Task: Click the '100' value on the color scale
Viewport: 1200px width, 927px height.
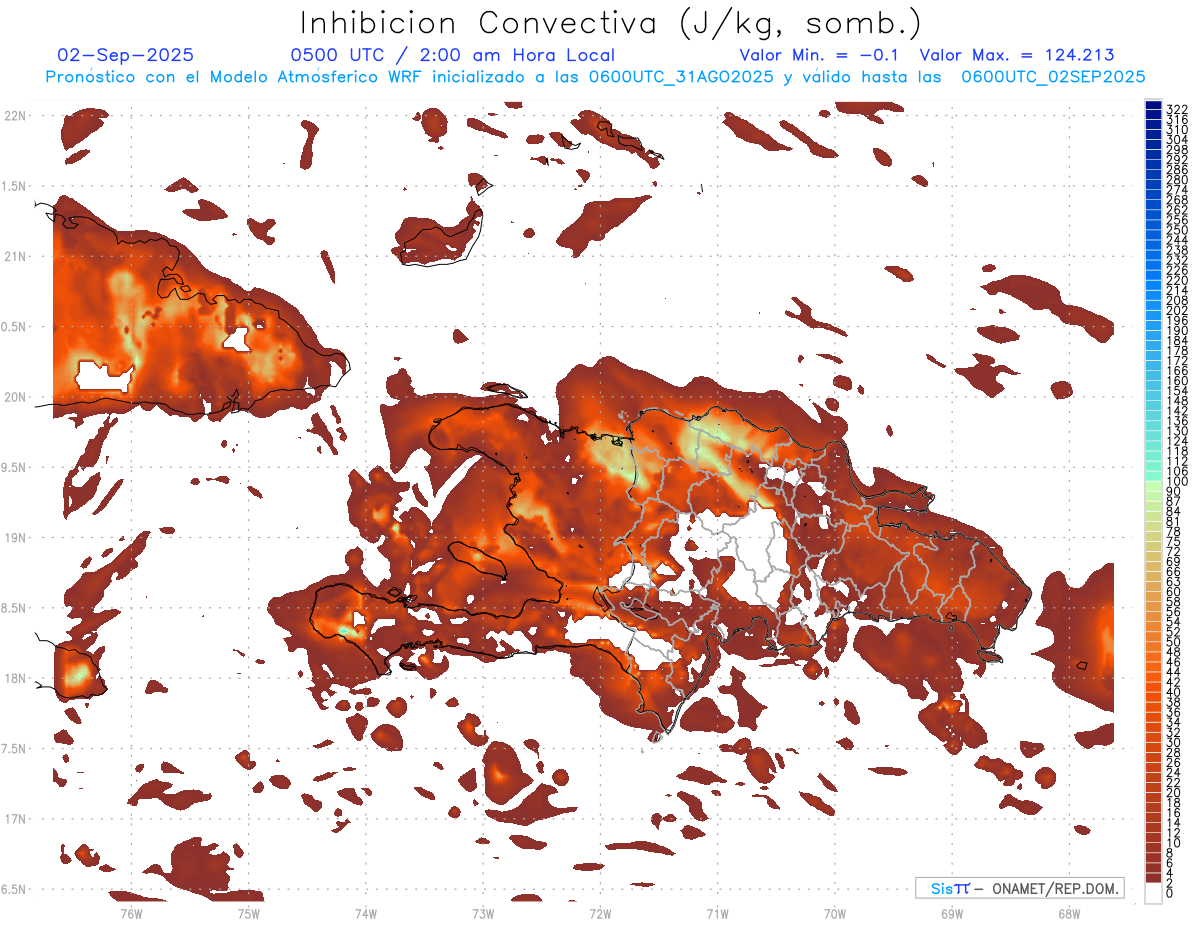Action: point(1176,482)
